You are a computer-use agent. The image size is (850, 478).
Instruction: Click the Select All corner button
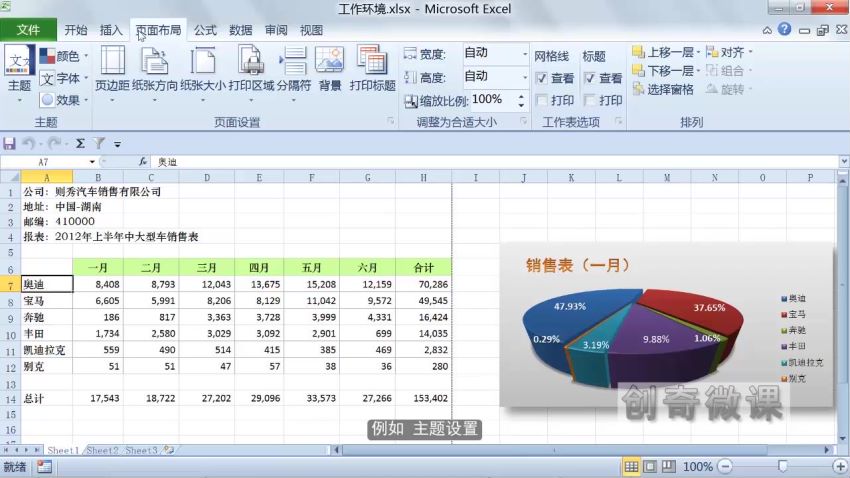click(11, 177)
